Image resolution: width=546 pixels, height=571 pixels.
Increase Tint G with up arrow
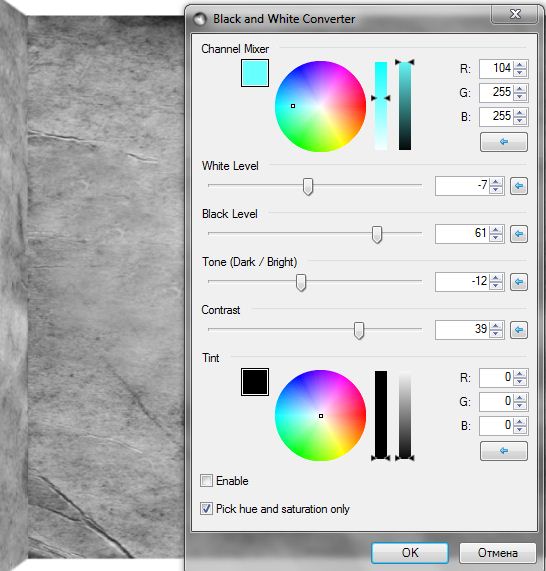click(520, 398)
